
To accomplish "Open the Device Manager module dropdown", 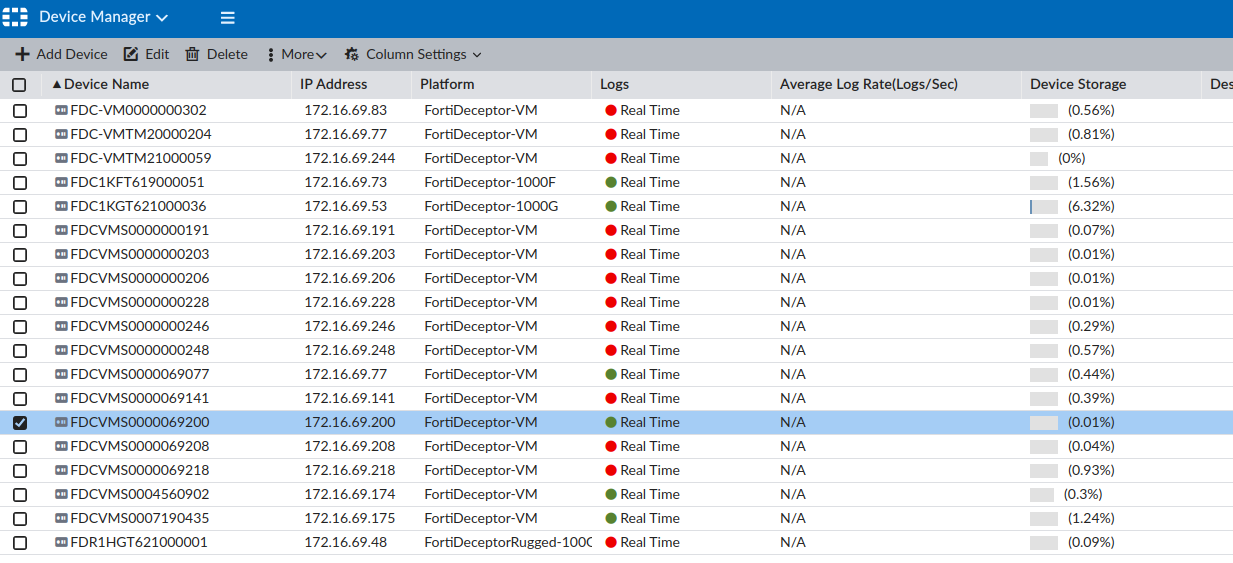I will 103,17.
